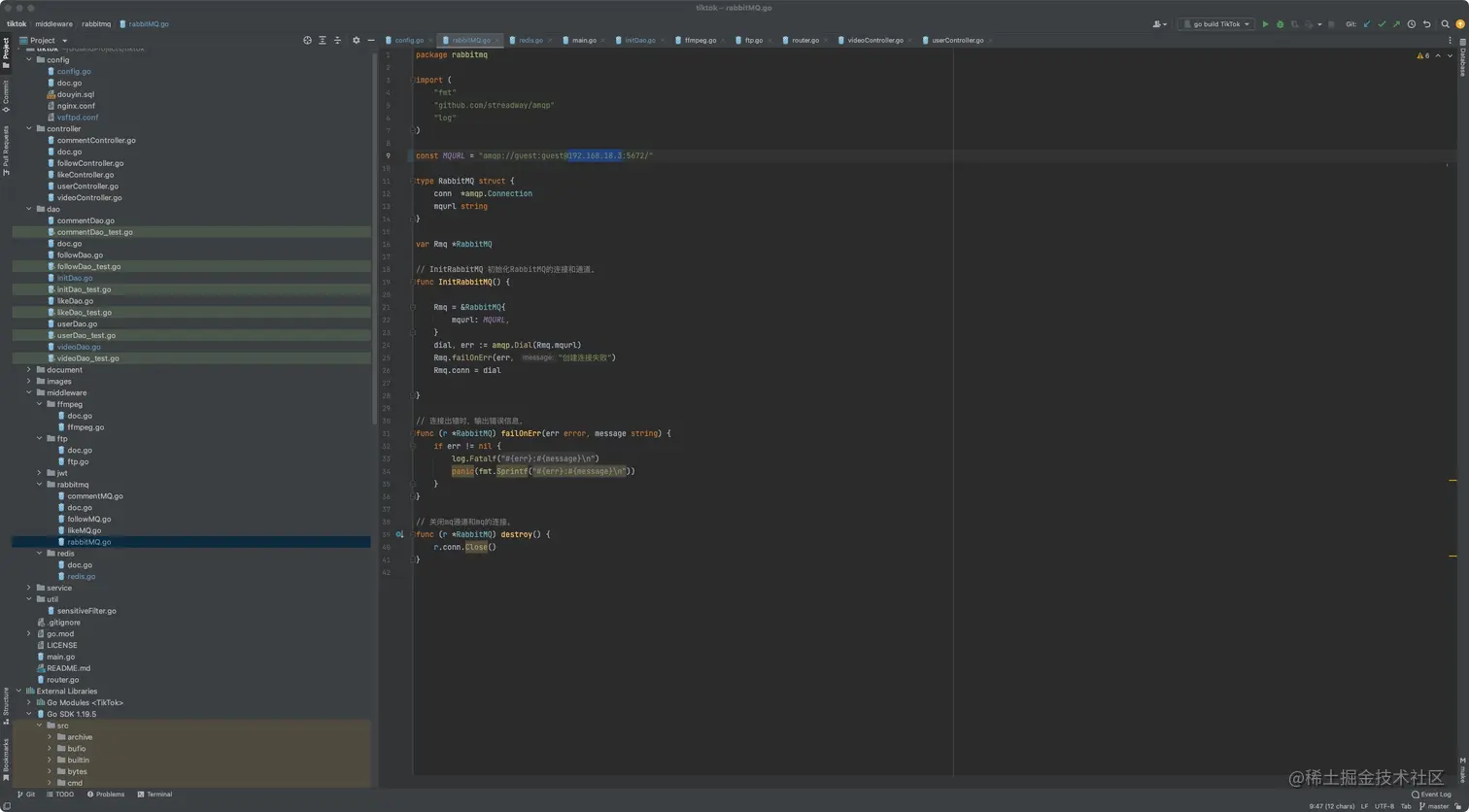Open the Terminal tool window
This screenshot has width=1469, height=812.
click(154, 795)
